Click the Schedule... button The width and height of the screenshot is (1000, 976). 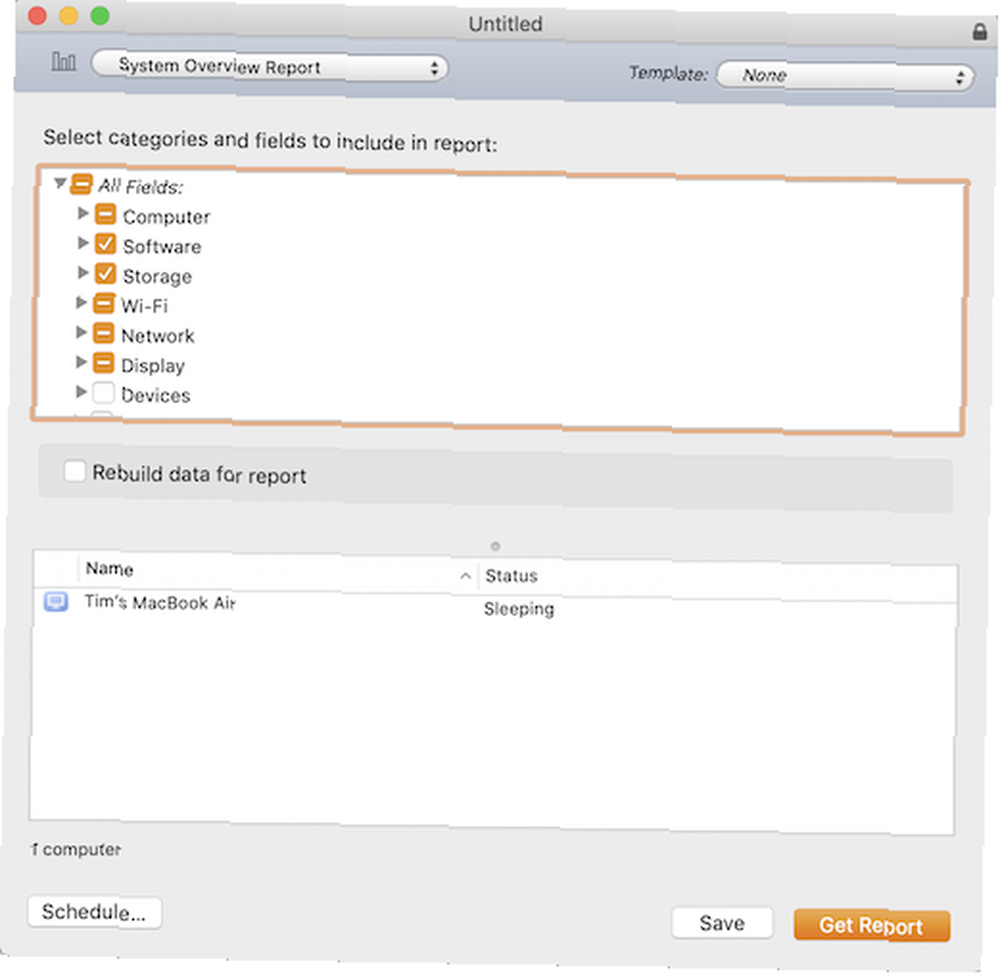coord(94,912)
